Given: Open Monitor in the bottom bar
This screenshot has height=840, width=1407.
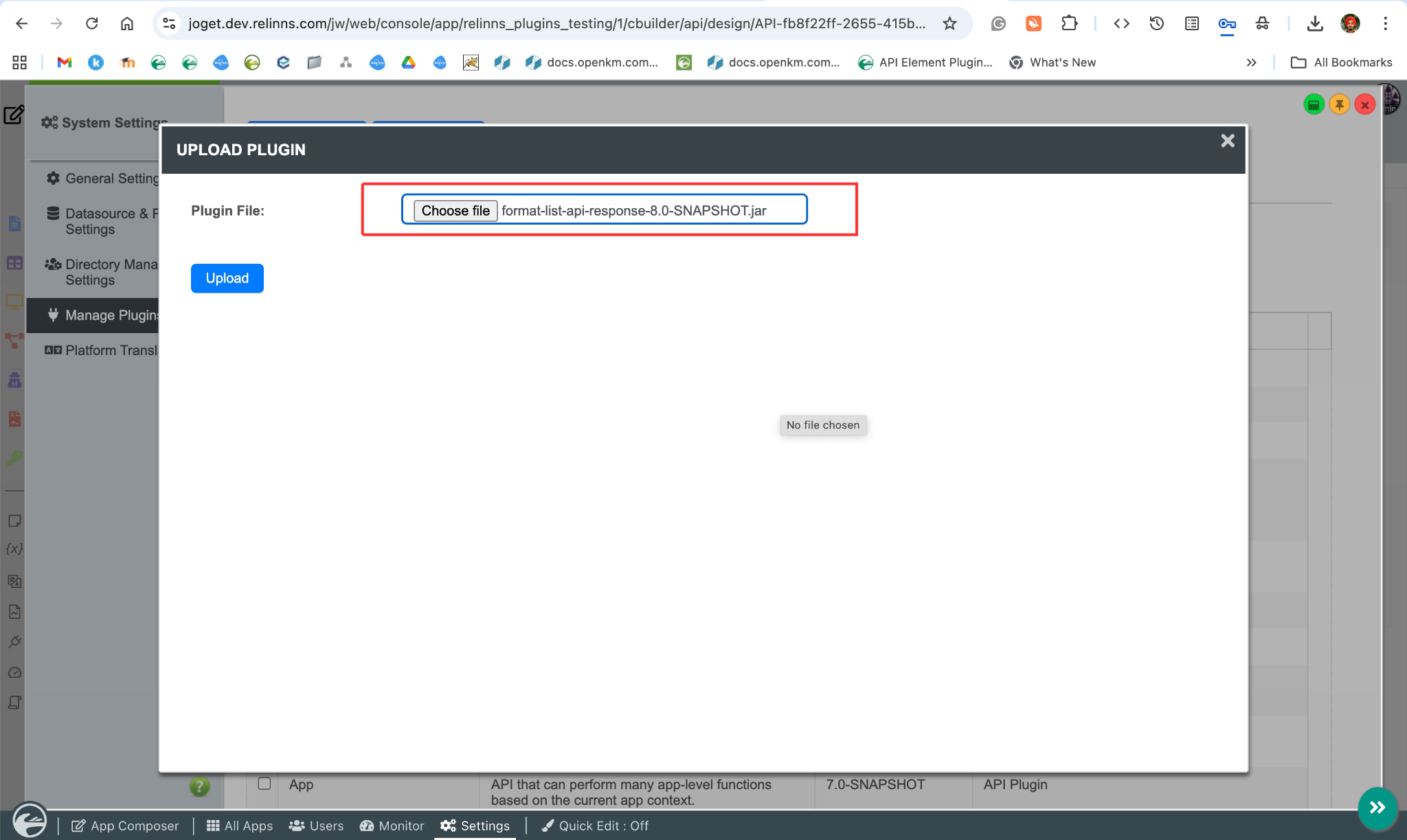Looking at the screenshot, I should 392,826.
